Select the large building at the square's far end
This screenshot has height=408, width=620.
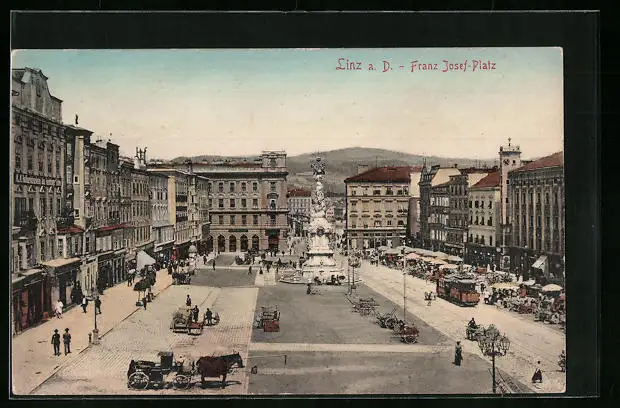(x=245, y=204)
